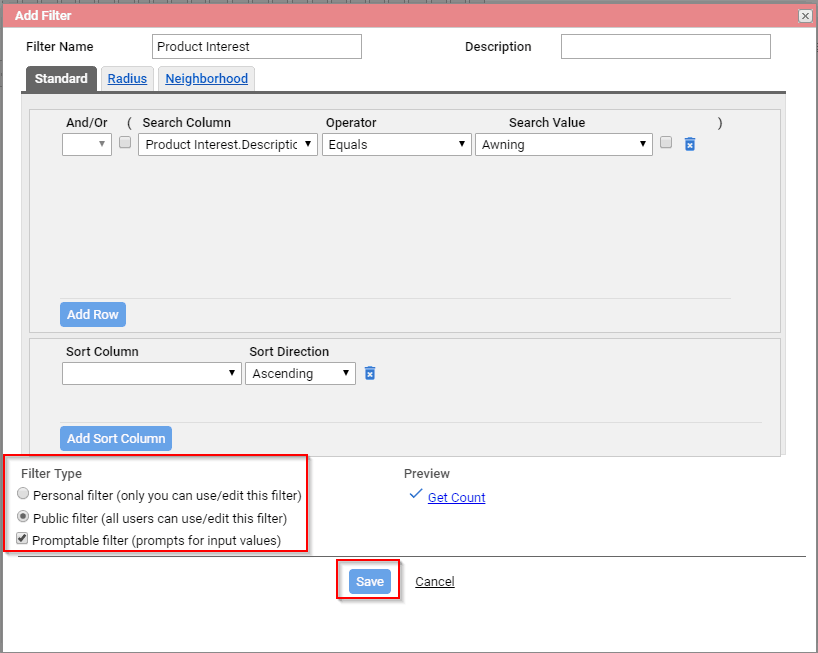Click the Filter Name input field

pyautogui.click(x=257, y=46)
